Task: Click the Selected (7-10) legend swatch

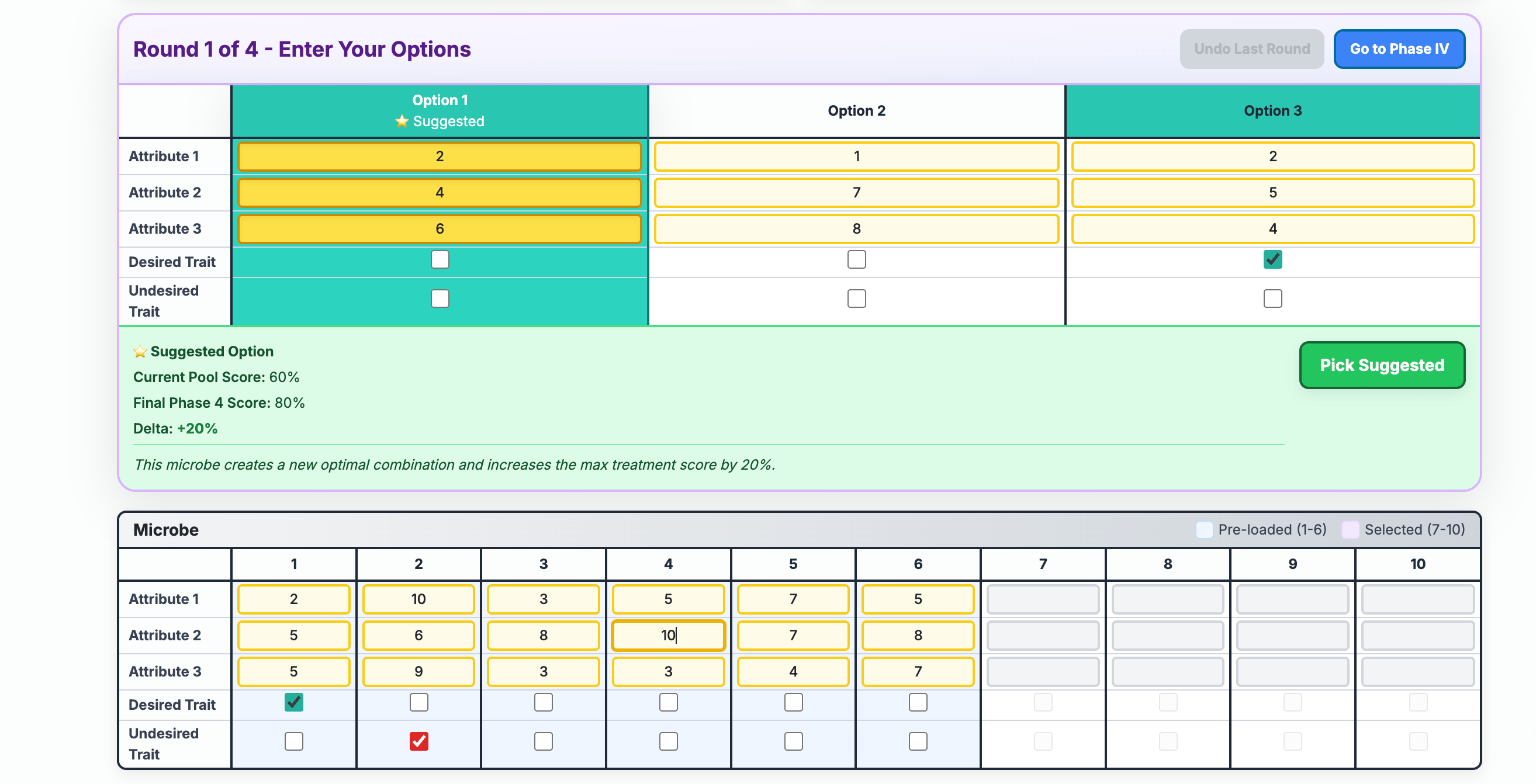Action: [x=1351, y=529]
